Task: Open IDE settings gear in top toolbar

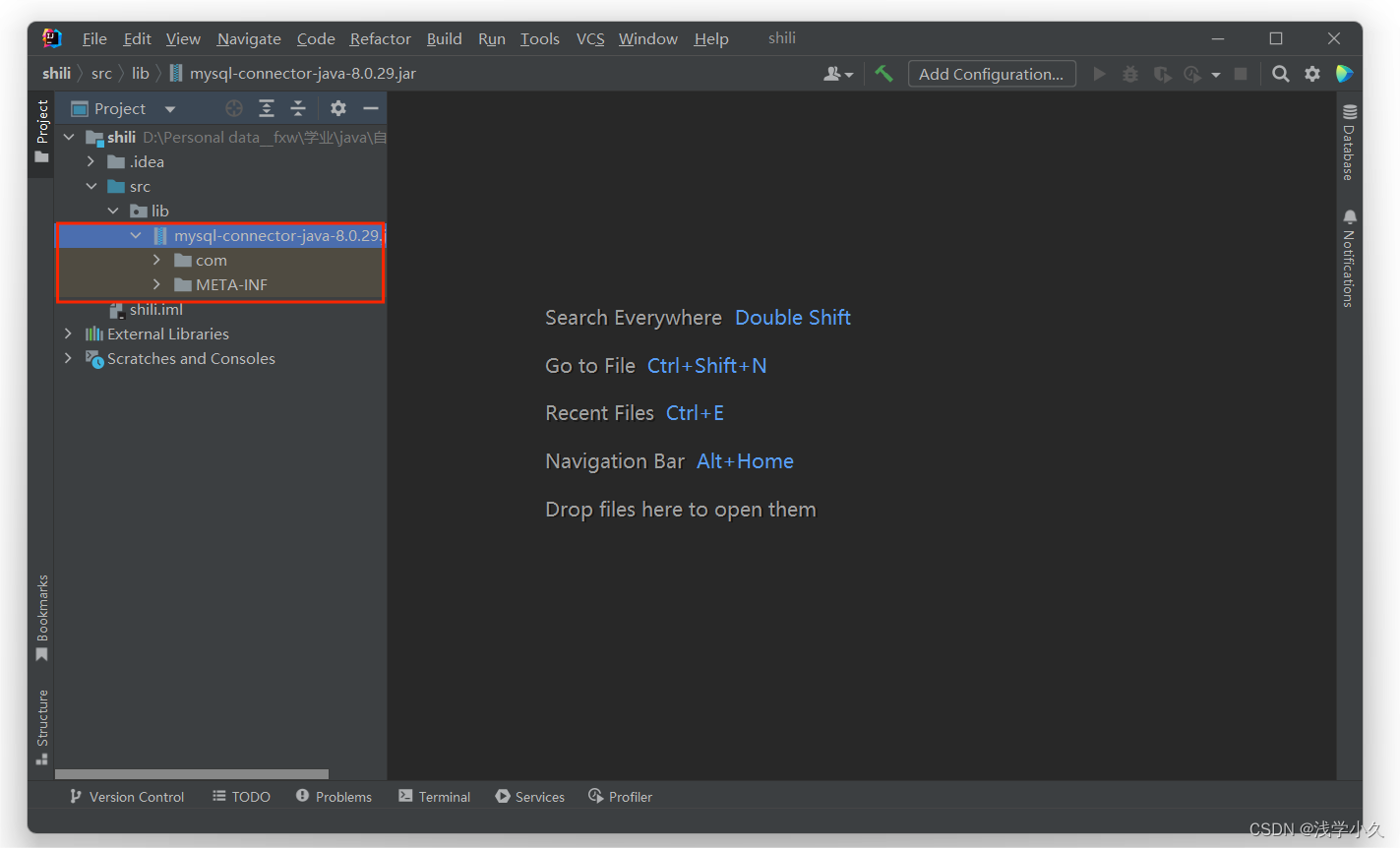Action: 1312,74
